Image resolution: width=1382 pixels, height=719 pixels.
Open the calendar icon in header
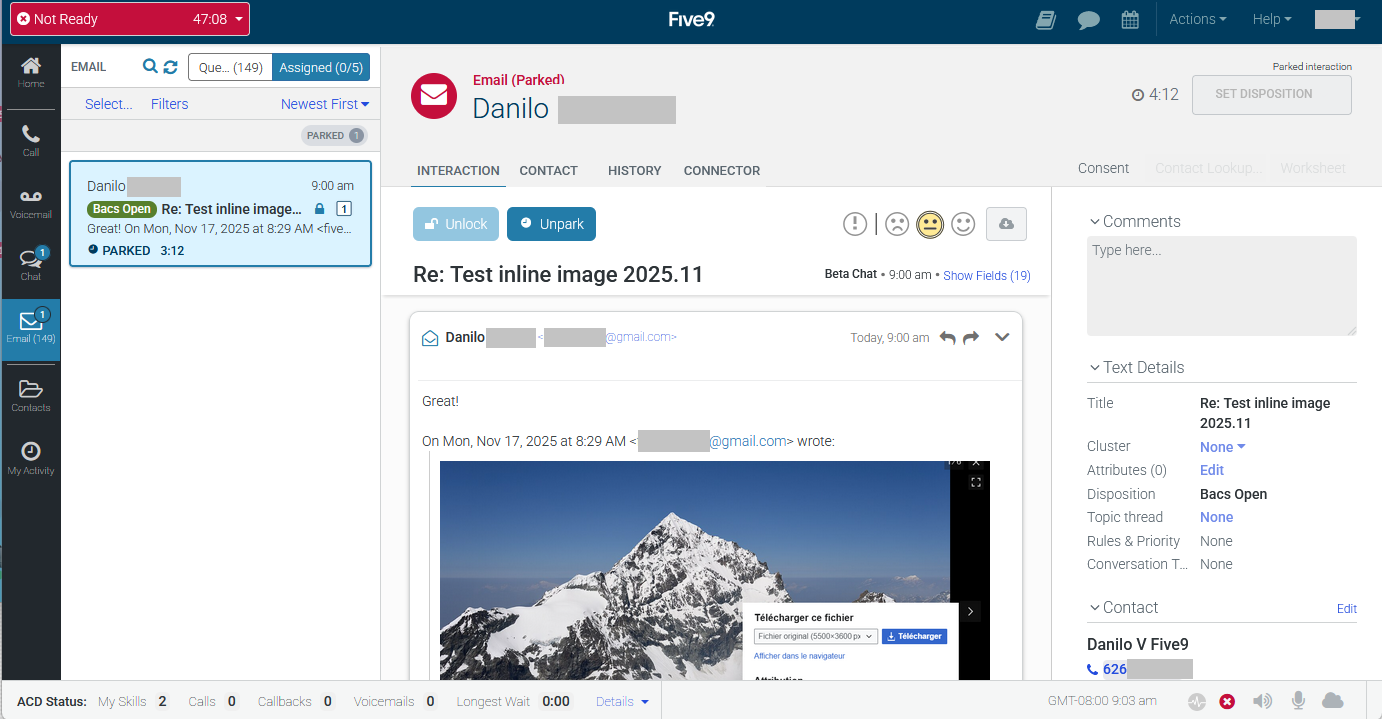pos(1130,20)
